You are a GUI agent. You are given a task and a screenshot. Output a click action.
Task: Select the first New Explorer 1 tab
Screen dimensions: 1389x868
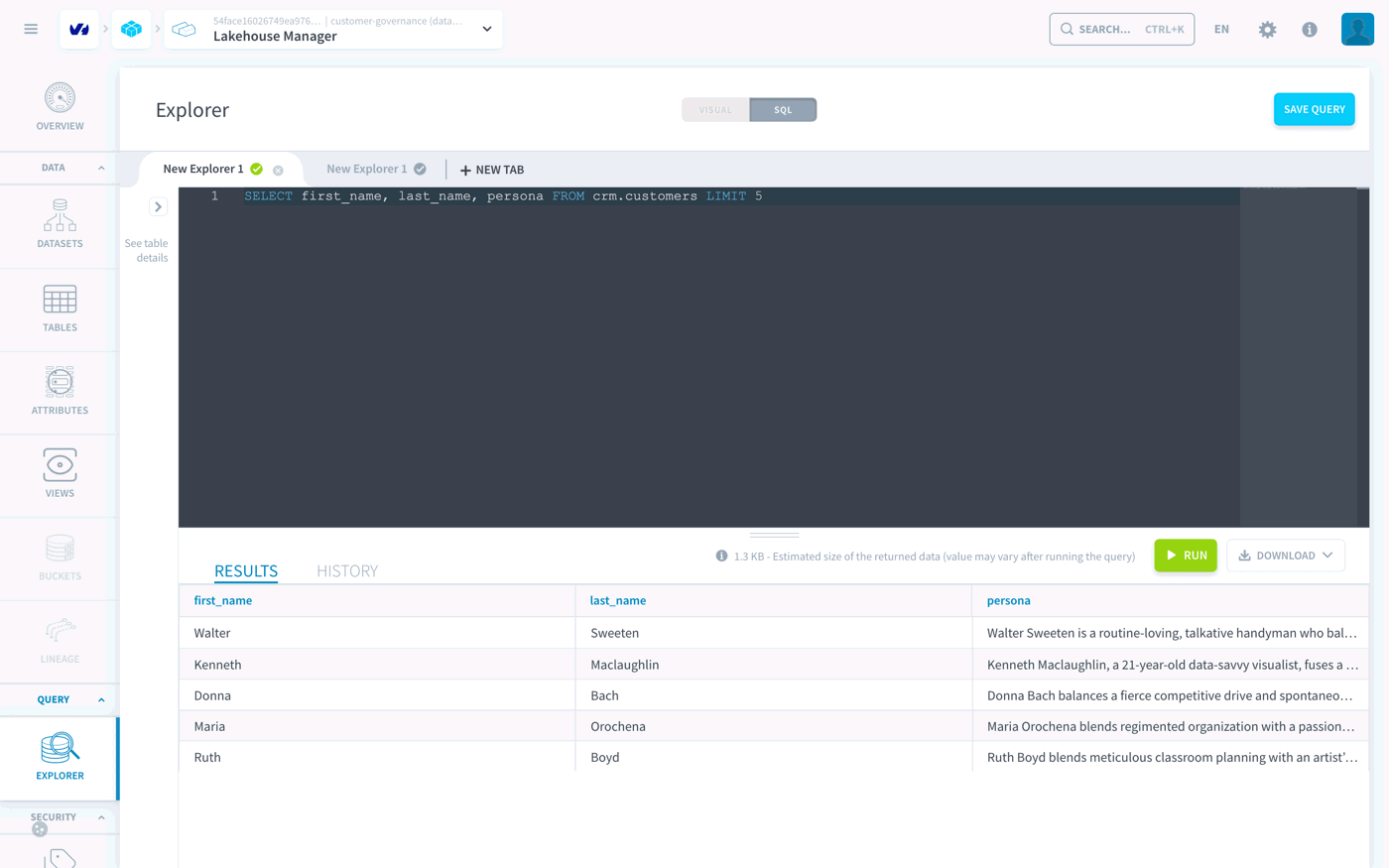(x=203, y=170)
